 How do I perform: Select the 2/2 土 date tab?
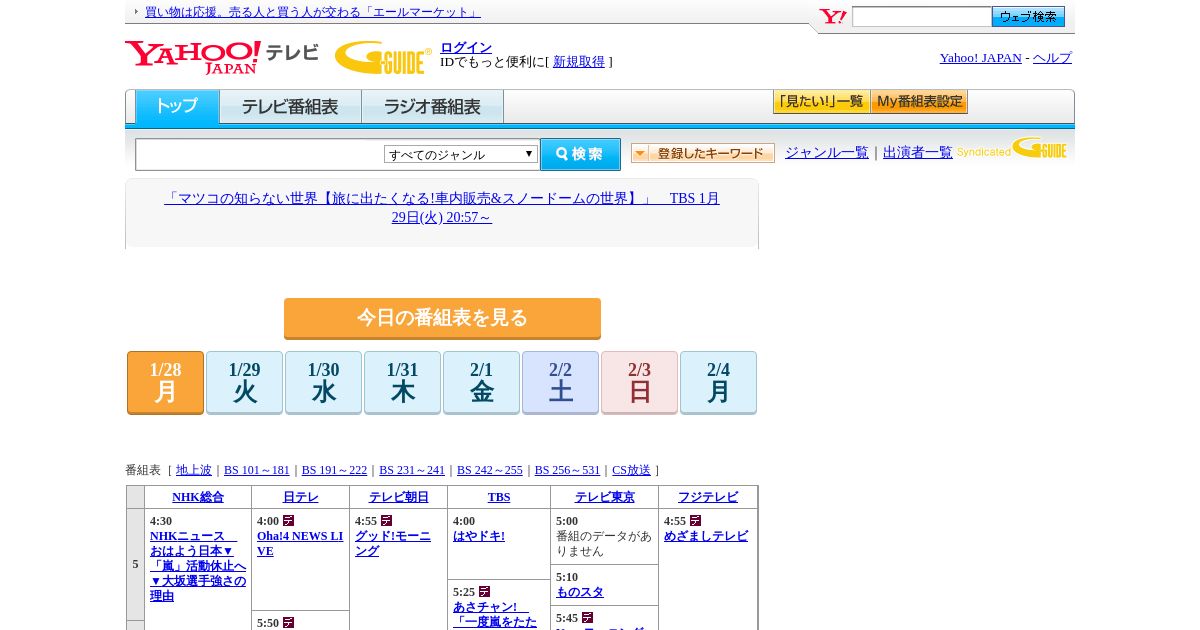pos(560,382)
